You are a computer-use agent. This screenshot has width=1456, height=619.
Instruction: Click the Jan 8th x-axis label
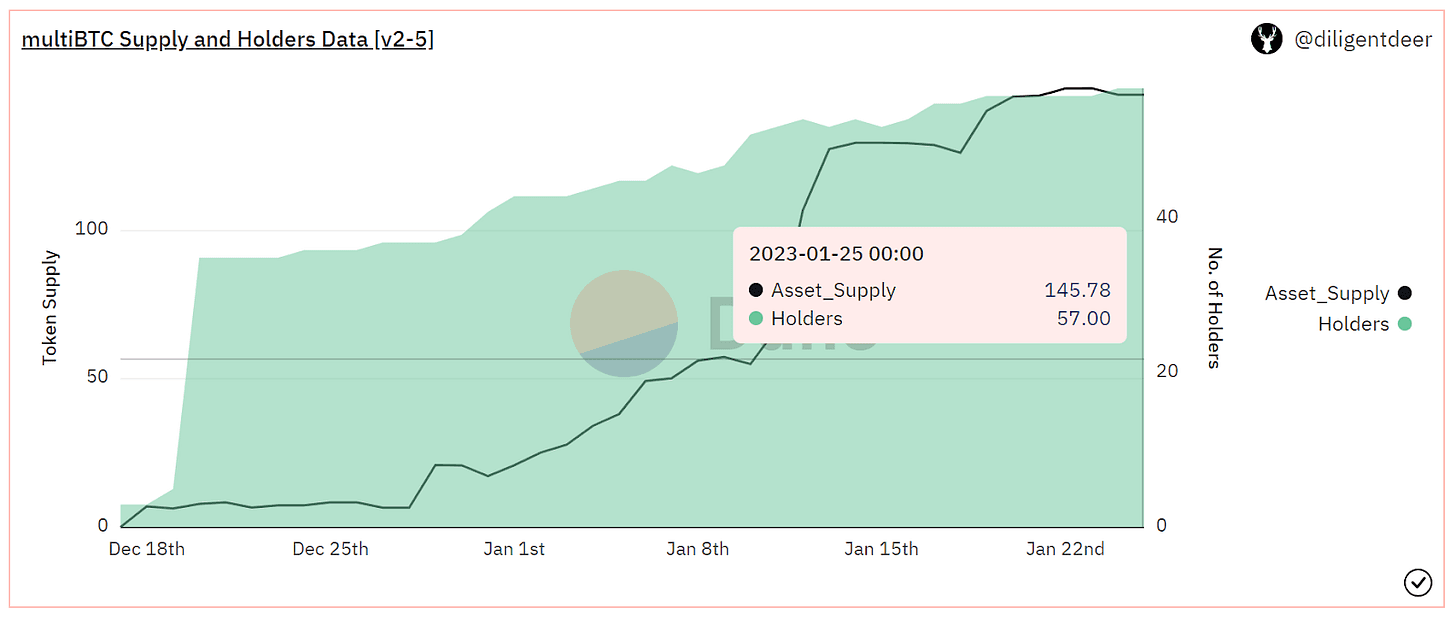coord(698,549)
